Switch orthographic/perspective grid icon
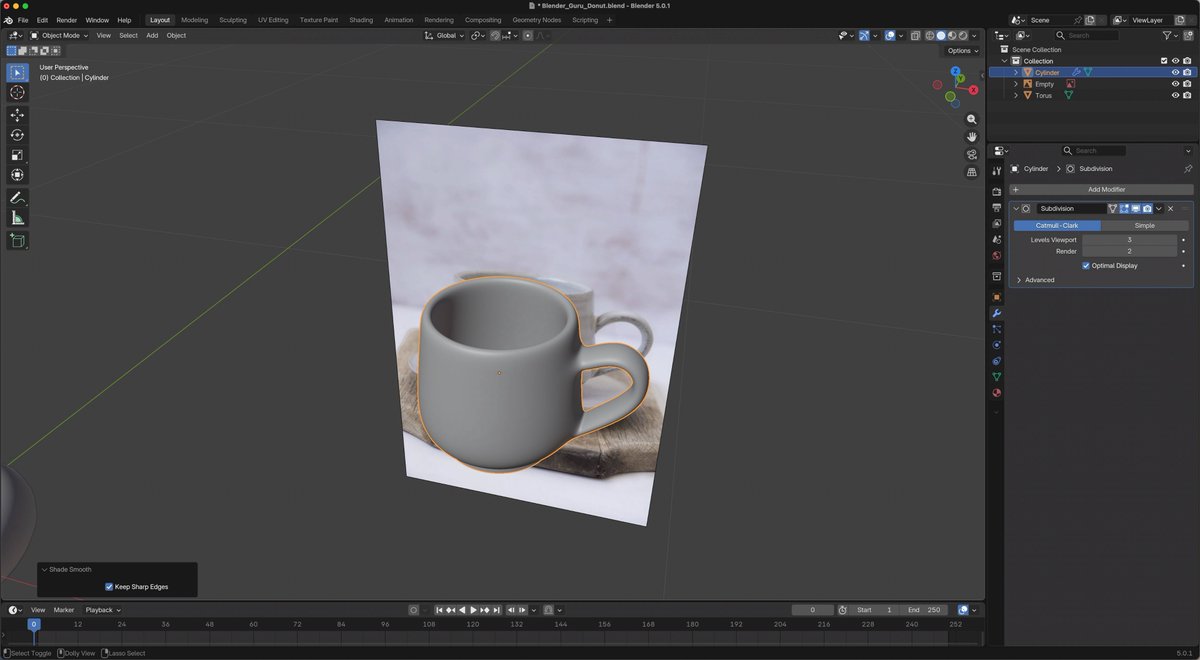Viewport: 1200px width, 660px height. pyautogui.click(x=971, y=173)
